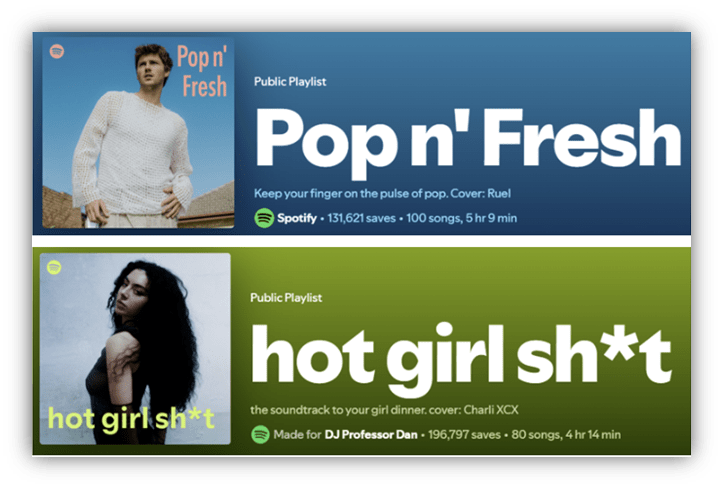
Task: Click the green hot girl sh*t text on cover
Action: pos(131,419)
